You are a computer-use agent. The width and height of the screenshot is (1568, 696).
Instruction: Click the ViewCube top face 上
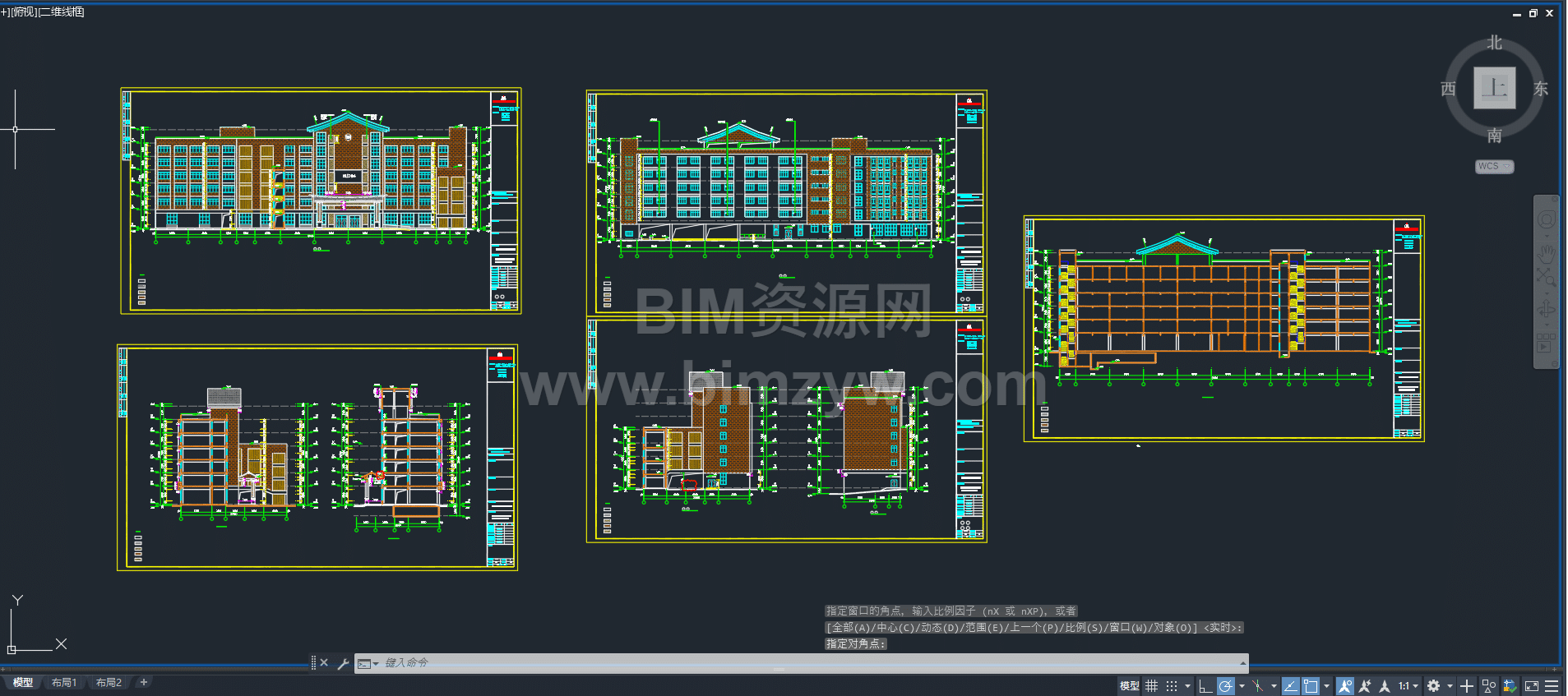(1494, 87)
